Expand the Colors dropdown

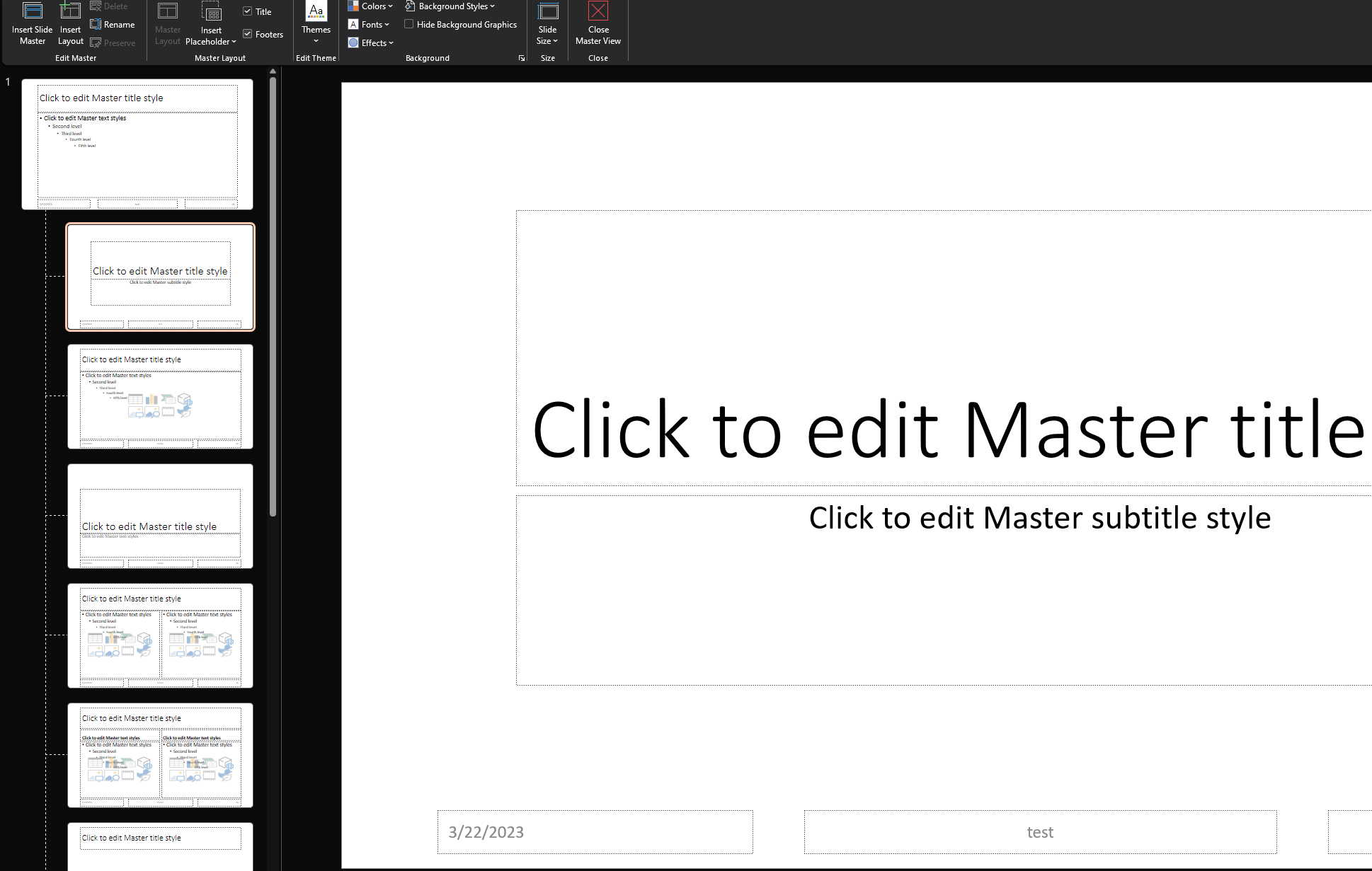click(370, 6)
